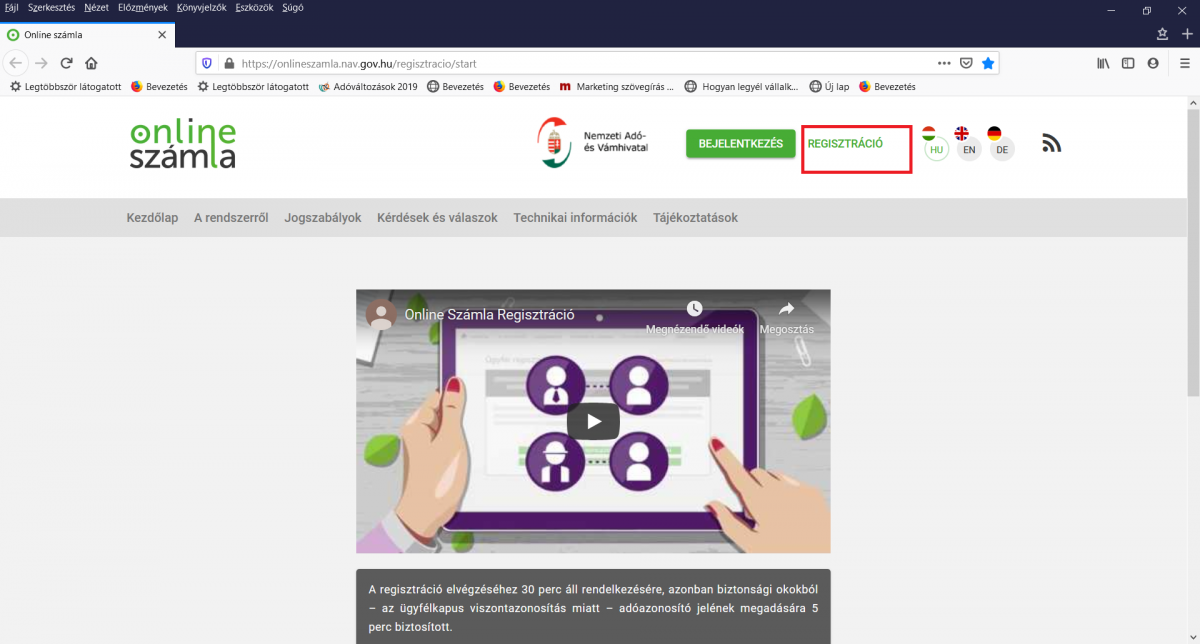Viewport: 1200px width, 644px height.
Task: Open the Új lap bookmark
Action: pos(829,87)
